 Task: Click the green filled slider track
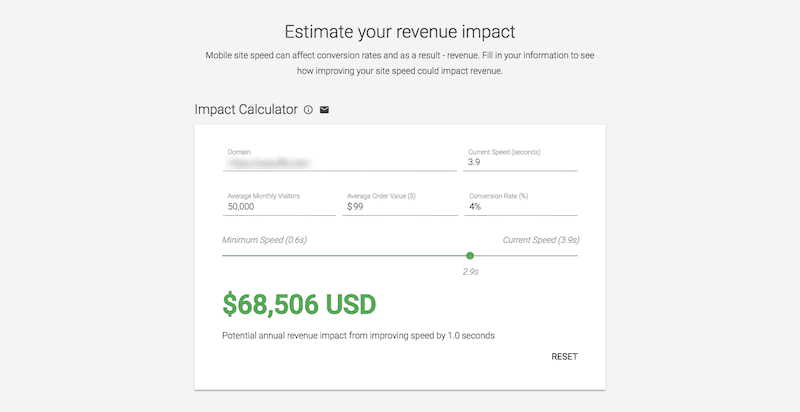(344, 255)
